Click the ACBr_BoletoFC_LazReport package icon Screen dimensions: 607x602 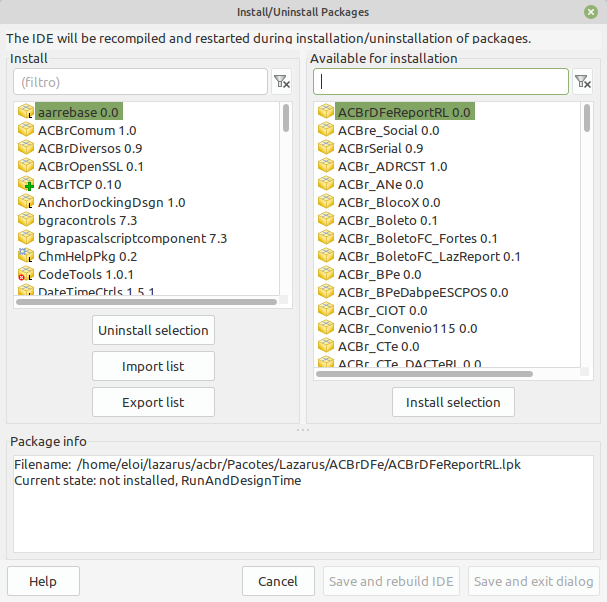click(326, 256)
